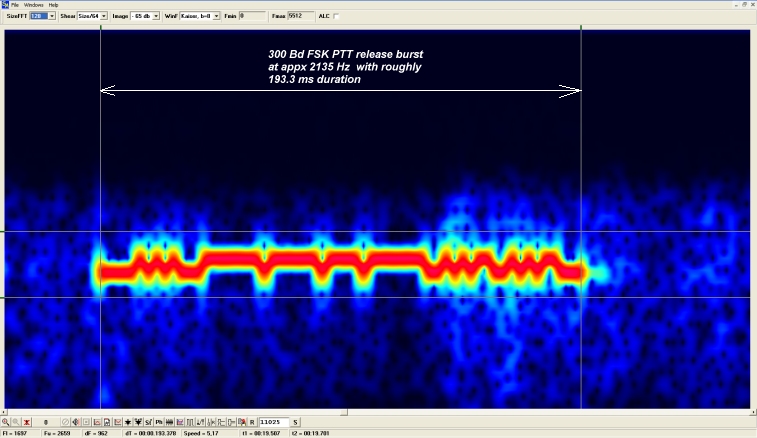Image resolution: width=757 pixels, height=438 pixels.
Task: Click the S icon after the 11025 field
Action: pyautogui.click(x=296, y=422)
